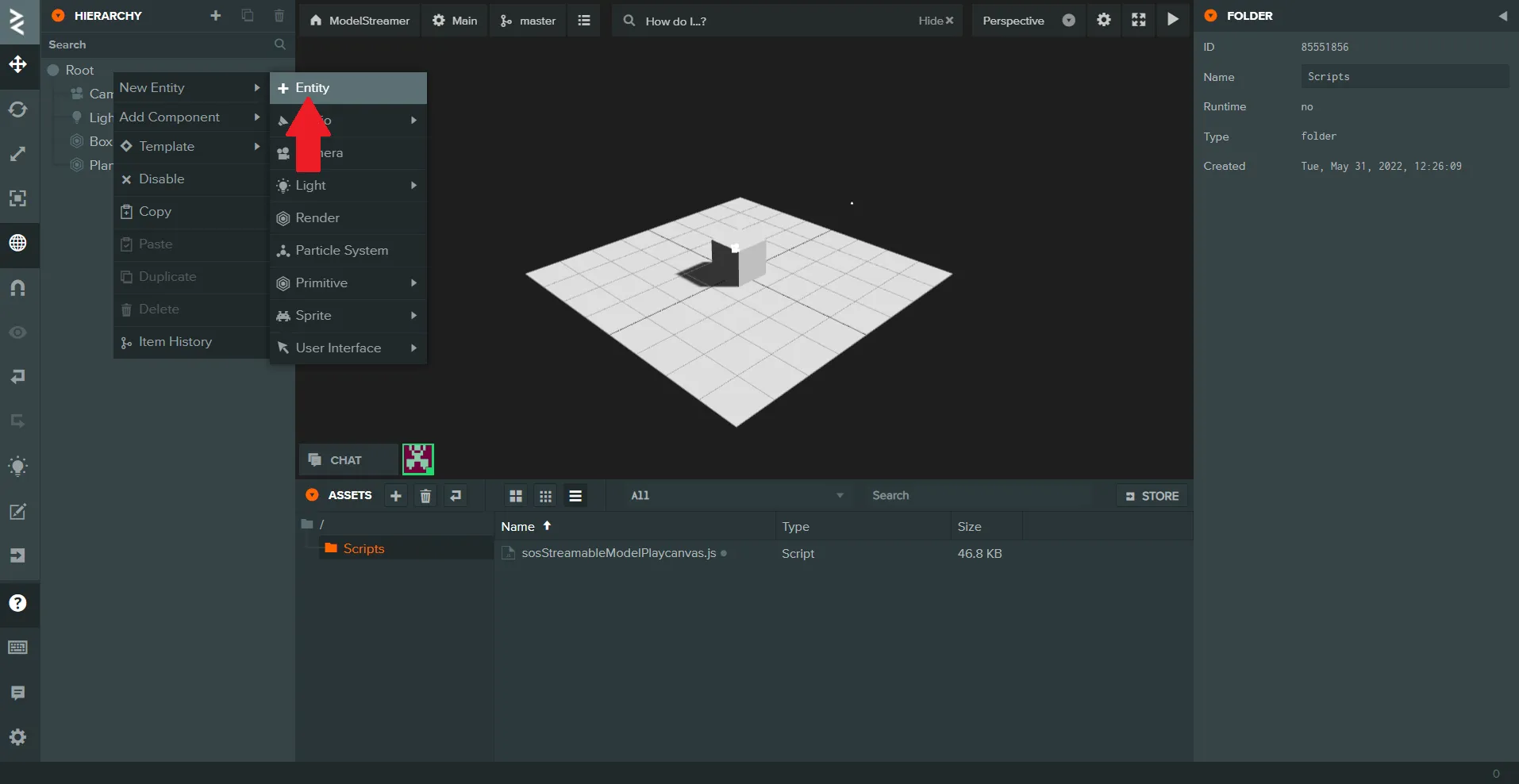The height and width of the screenshot is (784, 1519).
Task: Choose Particle System menu entry
Action: pyautogui.click(x=348, y=250)
